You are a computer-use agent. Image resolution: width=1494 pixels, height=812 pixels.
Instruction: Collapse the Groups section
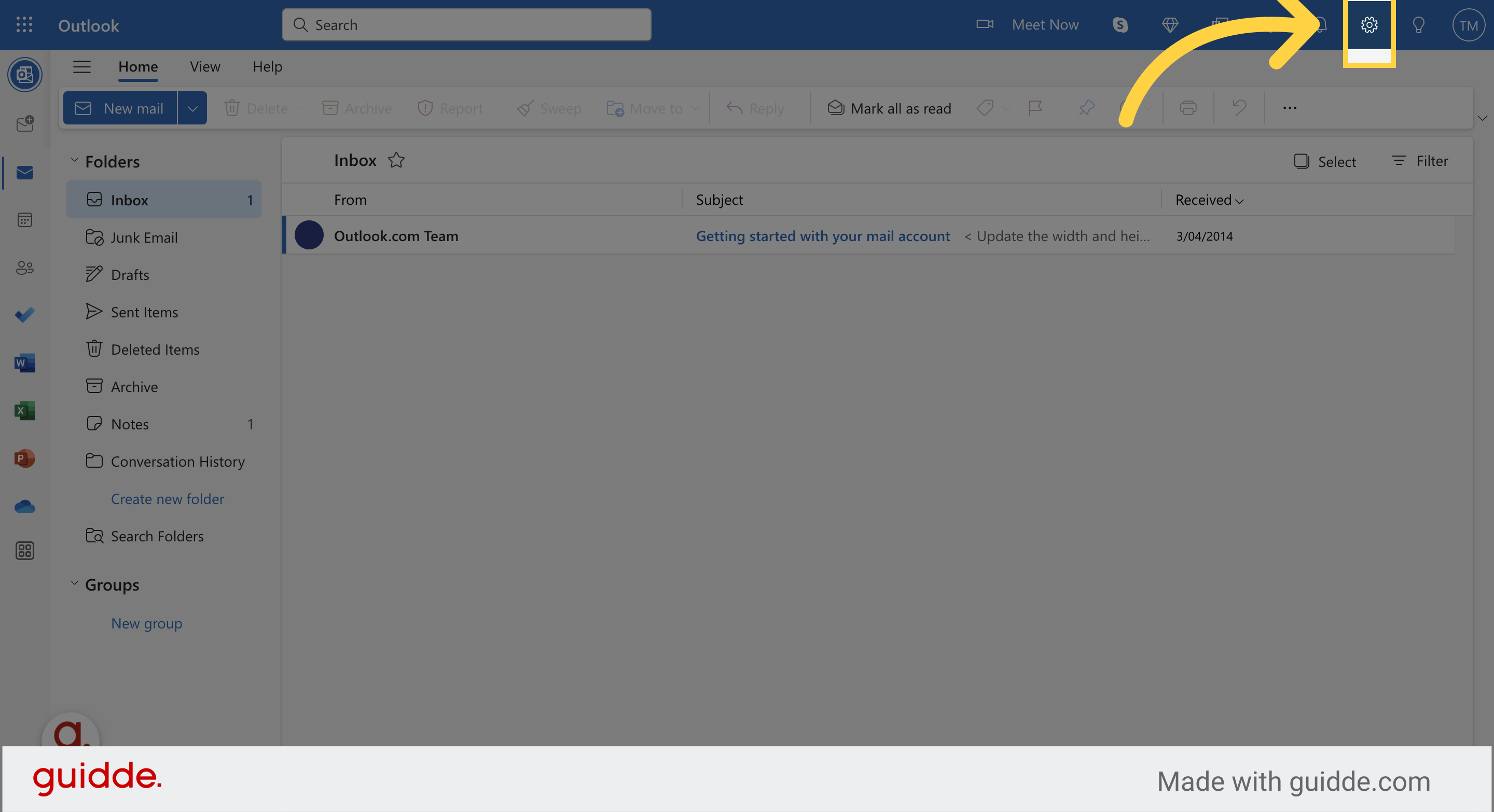tap(74, 584)
